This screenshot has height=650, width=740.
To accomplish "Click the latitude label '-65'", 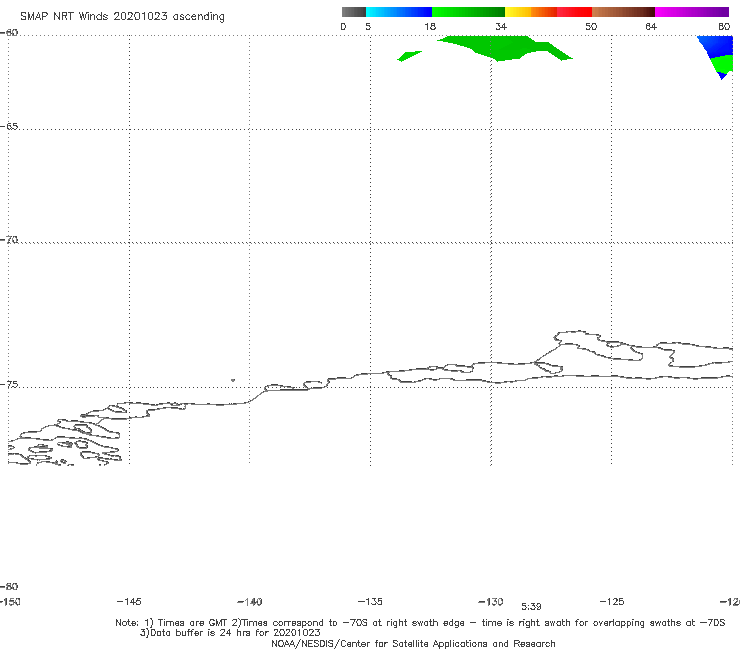I will pyautogui.click(x=9, y=127).
